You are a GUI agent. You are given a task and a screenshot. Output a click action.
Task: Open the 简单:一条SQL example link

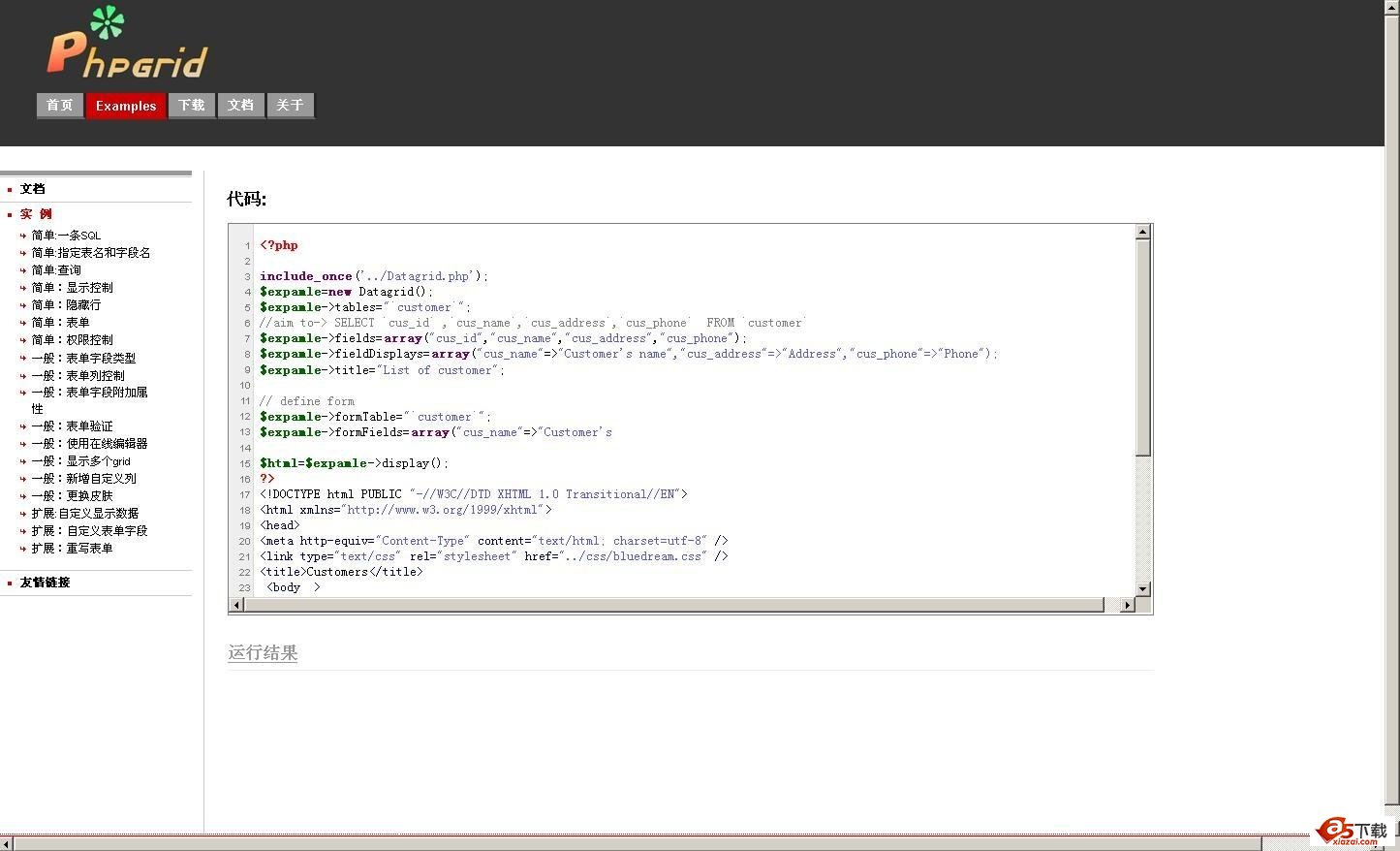click(66, 236)
